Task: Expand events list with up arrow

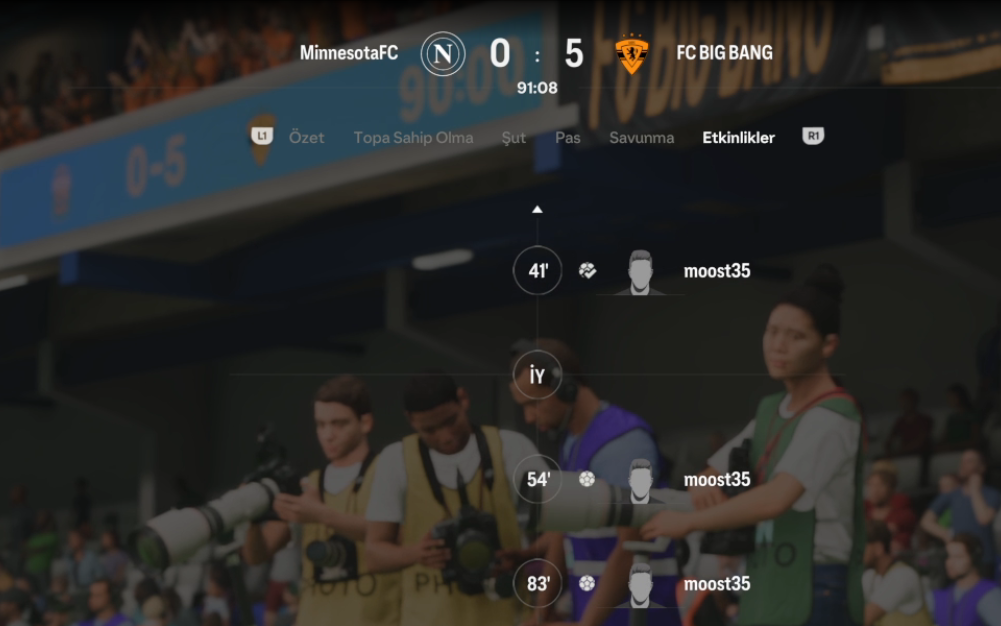Action: coord(538,209)
